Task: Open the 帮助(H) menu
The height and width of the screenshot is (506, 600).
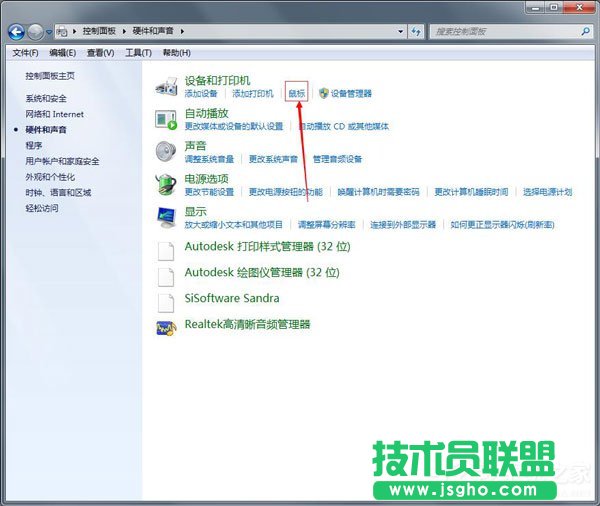Action: (176, 53)
